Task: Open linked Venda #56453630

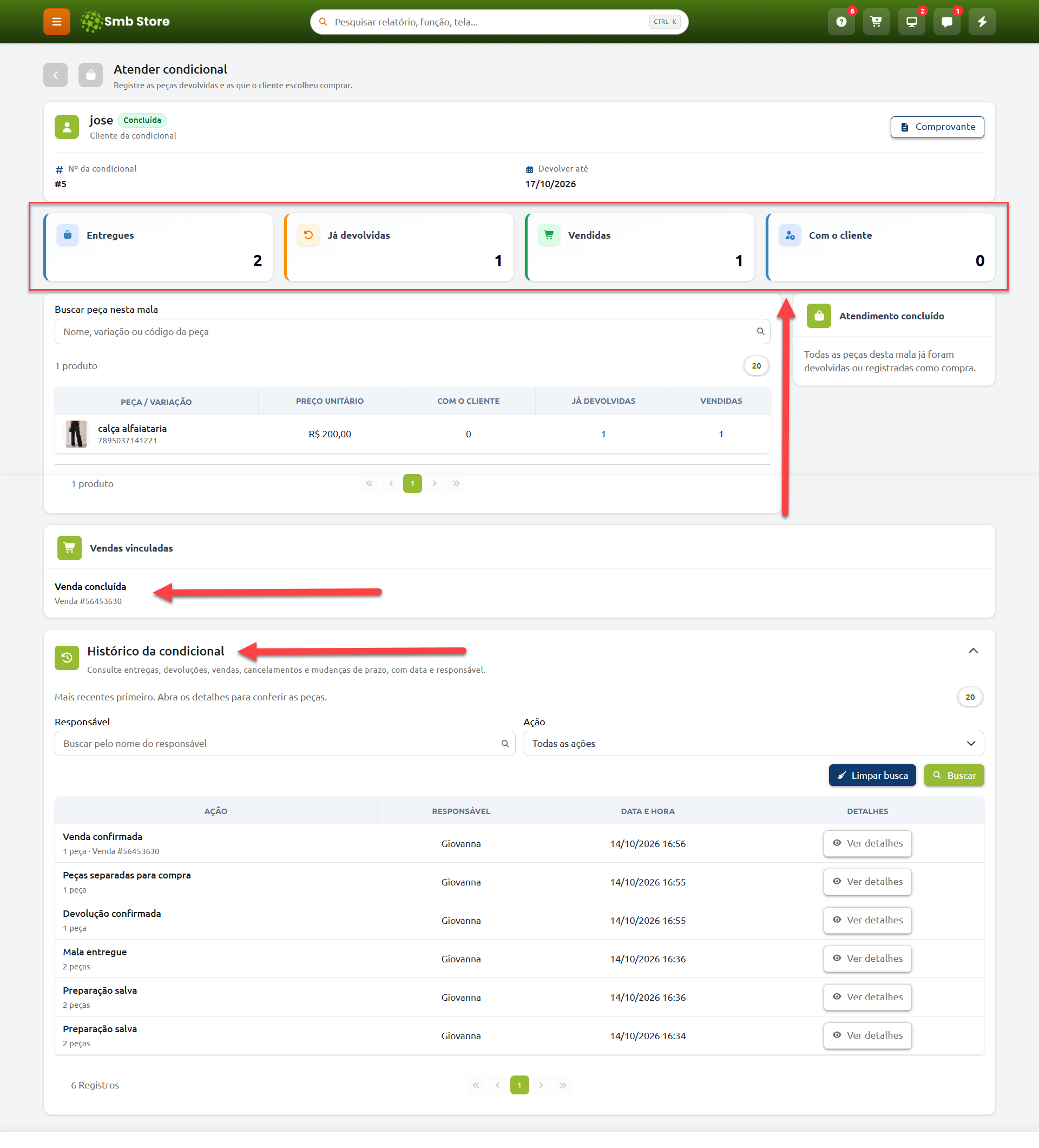Action: click(x=88, y=601)
